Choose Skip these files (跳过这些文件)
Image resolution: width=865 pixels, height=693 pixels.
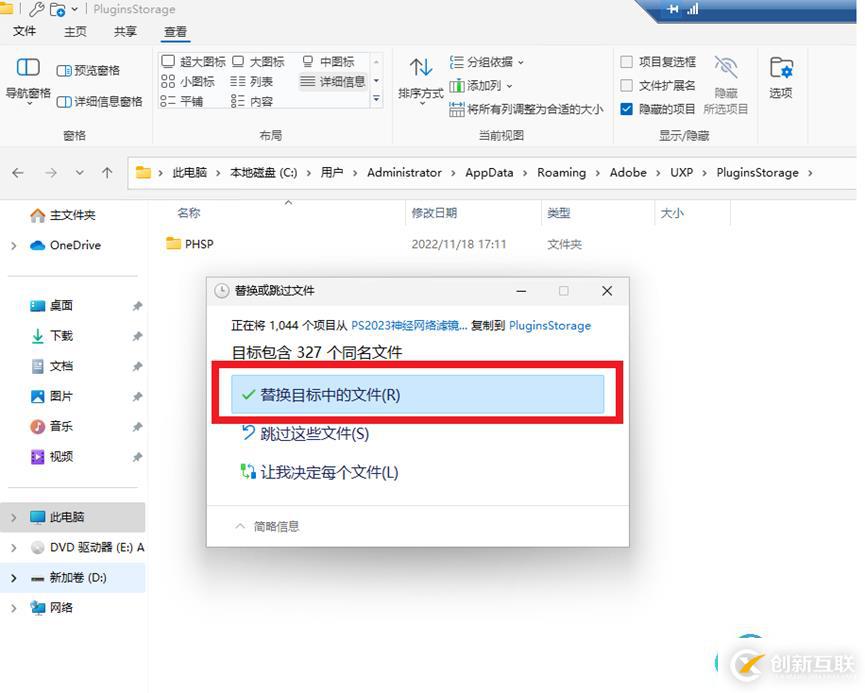tap(305, 434)
